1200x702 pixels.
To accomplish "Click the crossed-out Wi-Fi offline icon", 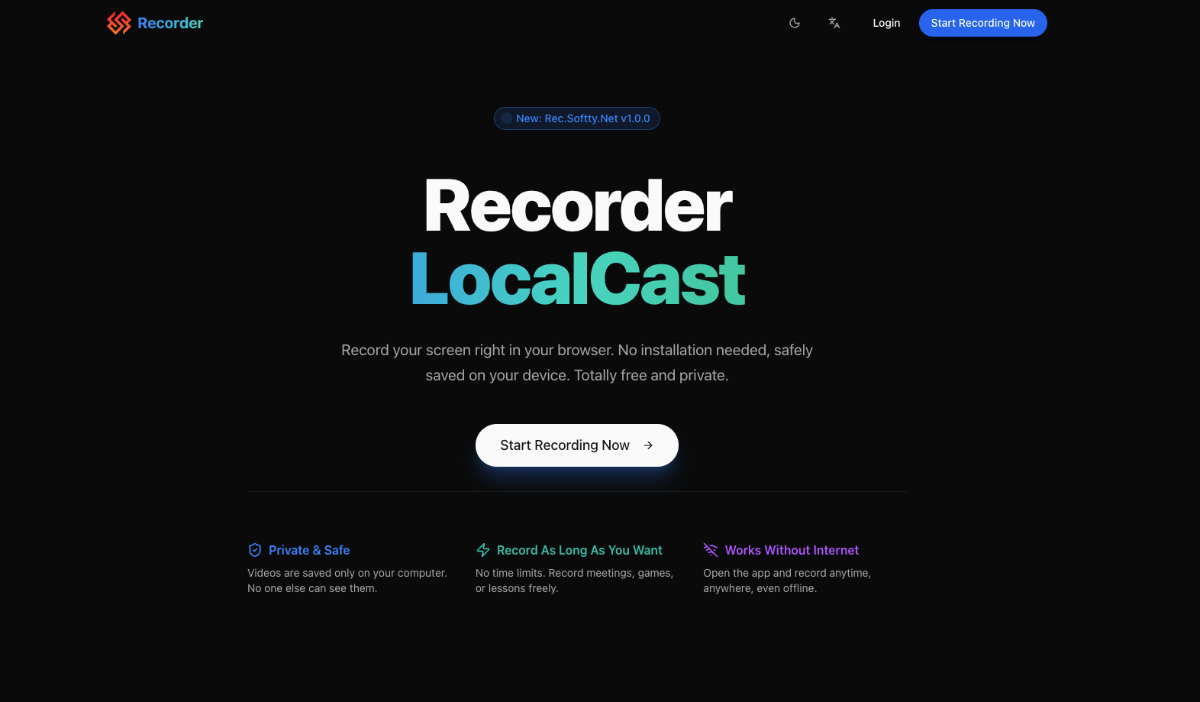I will click(x=711, y=550).
